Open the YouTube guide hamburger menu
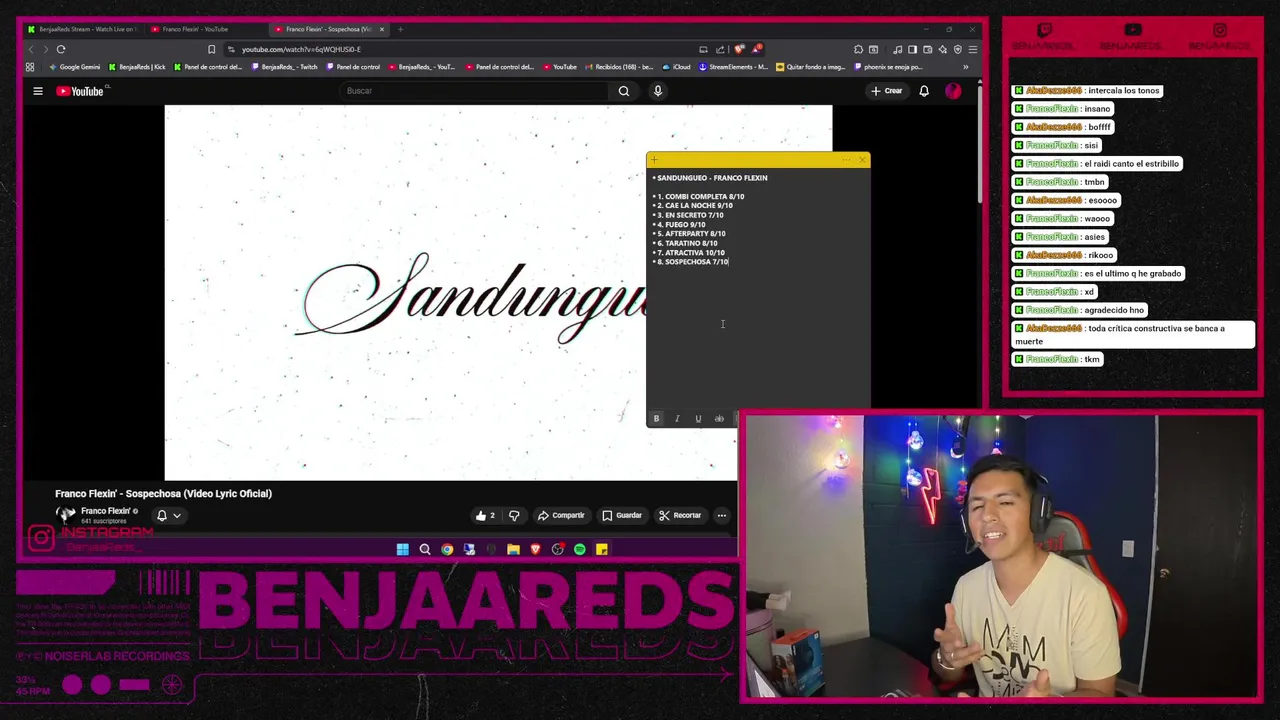The image size is (1280, 720). 38,91
